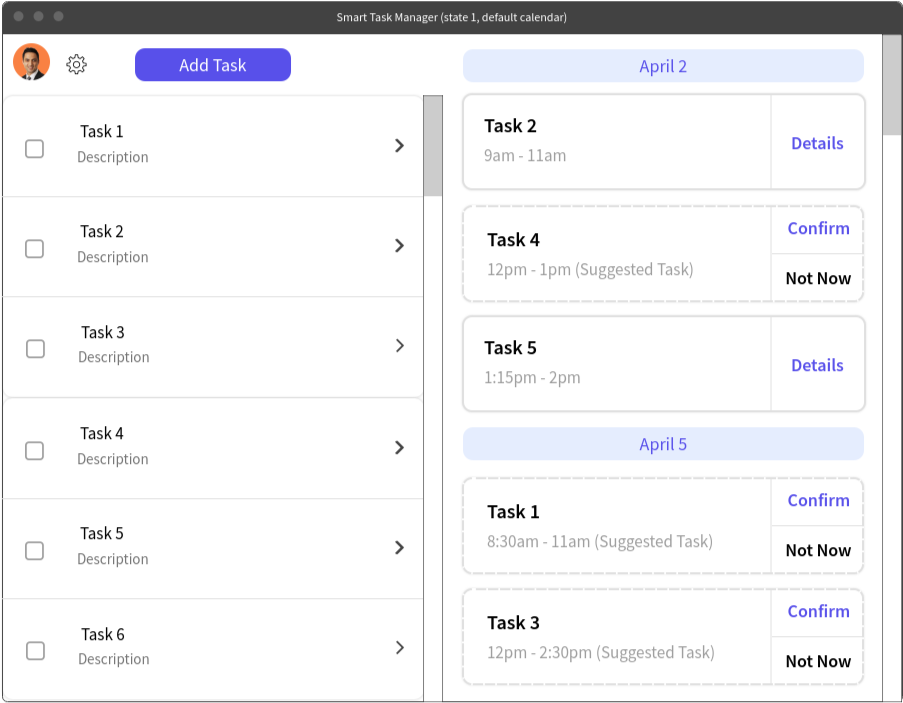The height and width of the screenshot is (703, 903).
Task: Open the settings gear icon
Action: [x=77, y=64]
